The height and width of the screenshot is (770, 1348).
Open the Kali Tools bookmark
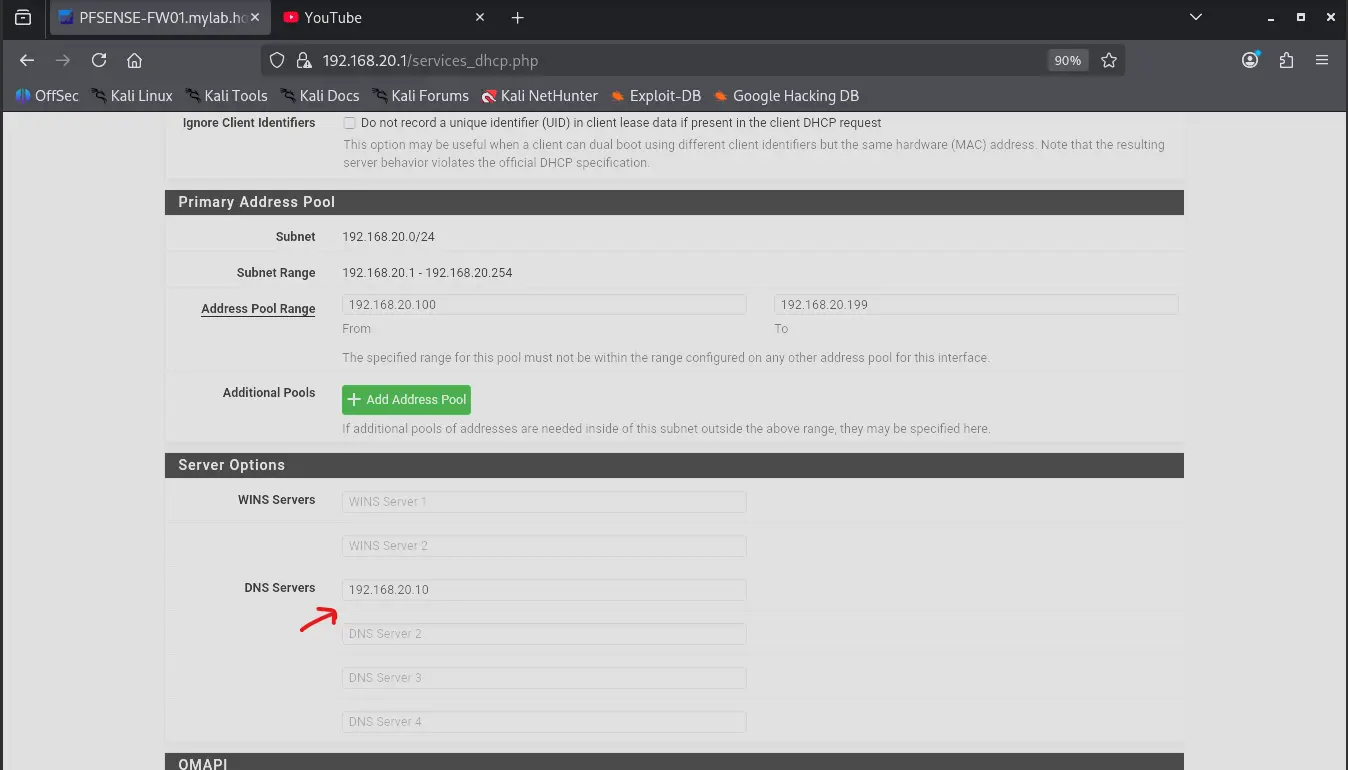pyautogui.click(x=226, y=96)
